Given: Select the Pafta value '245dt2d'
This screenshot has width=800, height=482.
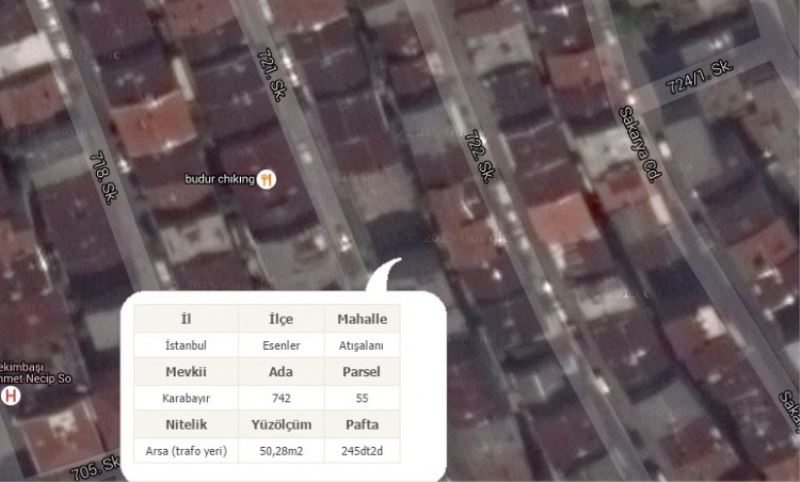Looking at the screenshot, I should [x=362, y=451].
